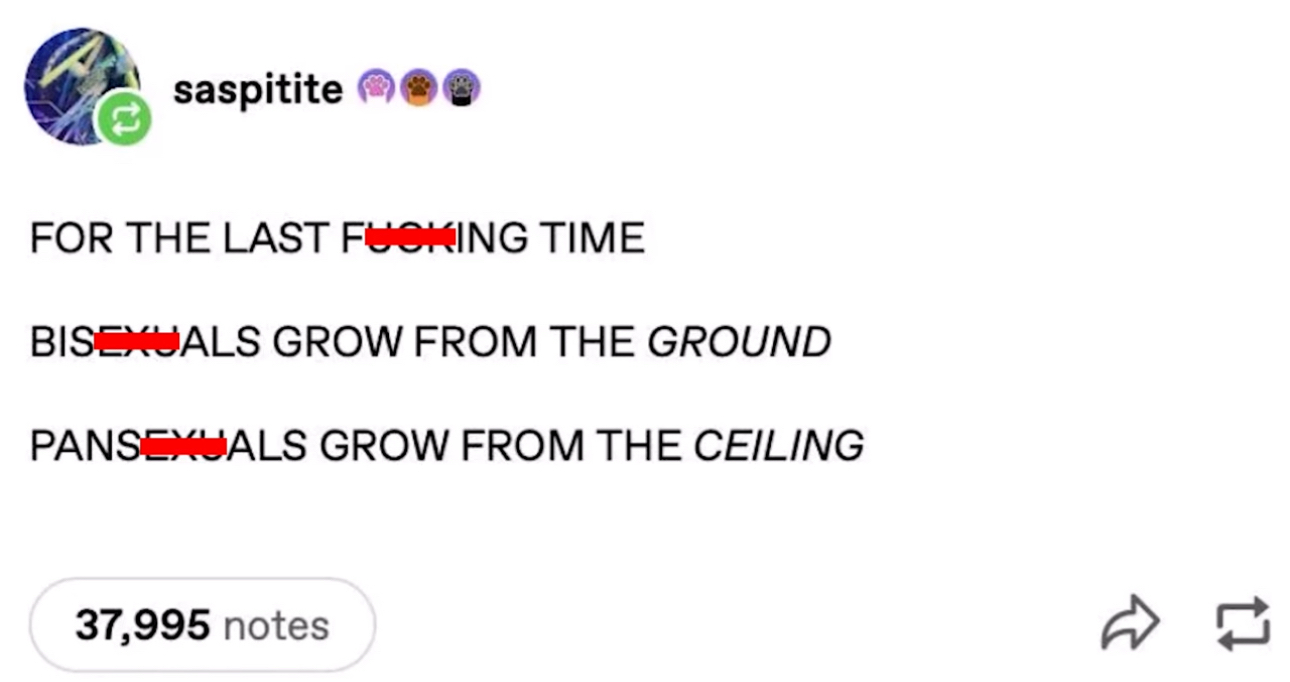Open the saspitite blog link
Screen dimensions: 1290x682
click(257, 89)
